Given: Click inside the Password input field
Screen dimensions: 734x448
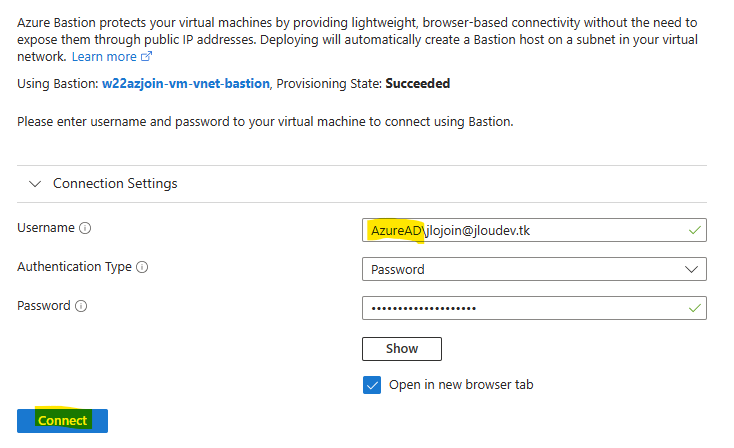Looking at the screenshot, I should [534, 308].
